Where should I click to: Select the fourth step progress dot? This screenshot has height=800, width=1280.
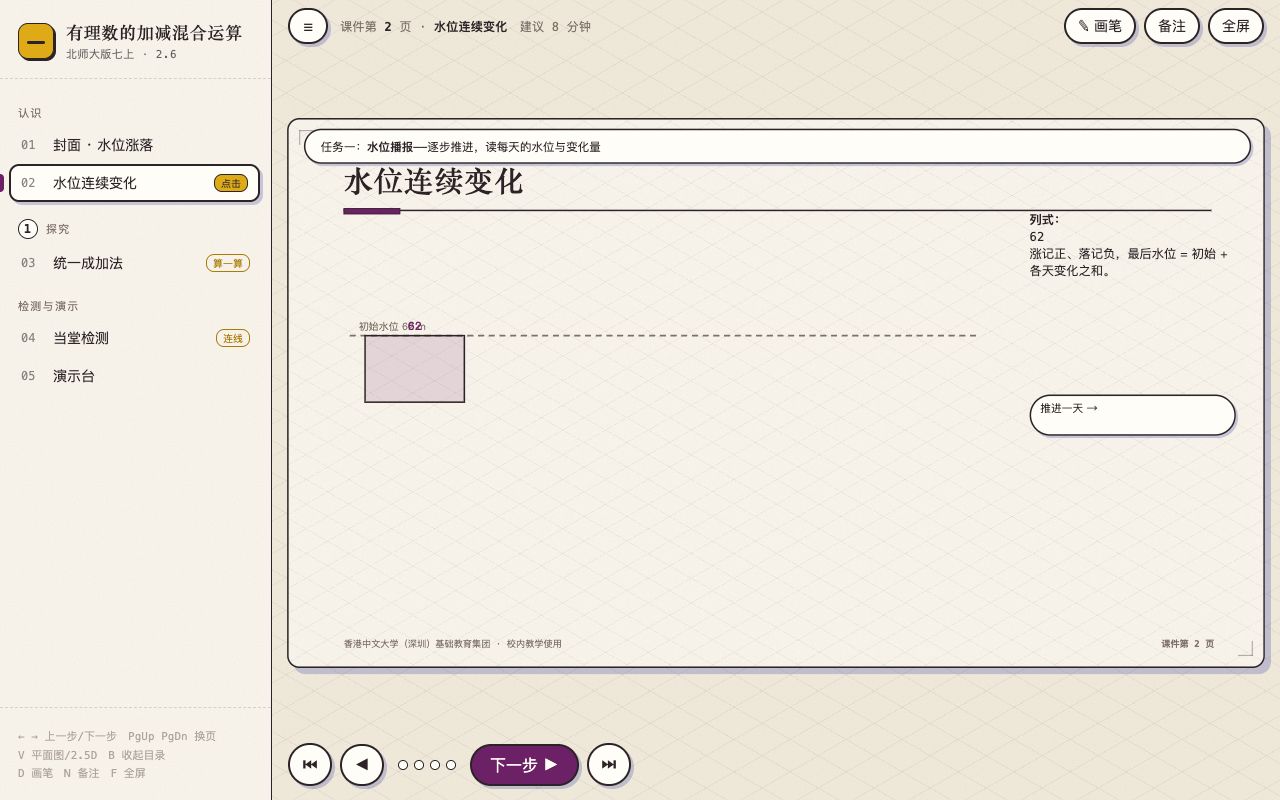click(451, 765)
